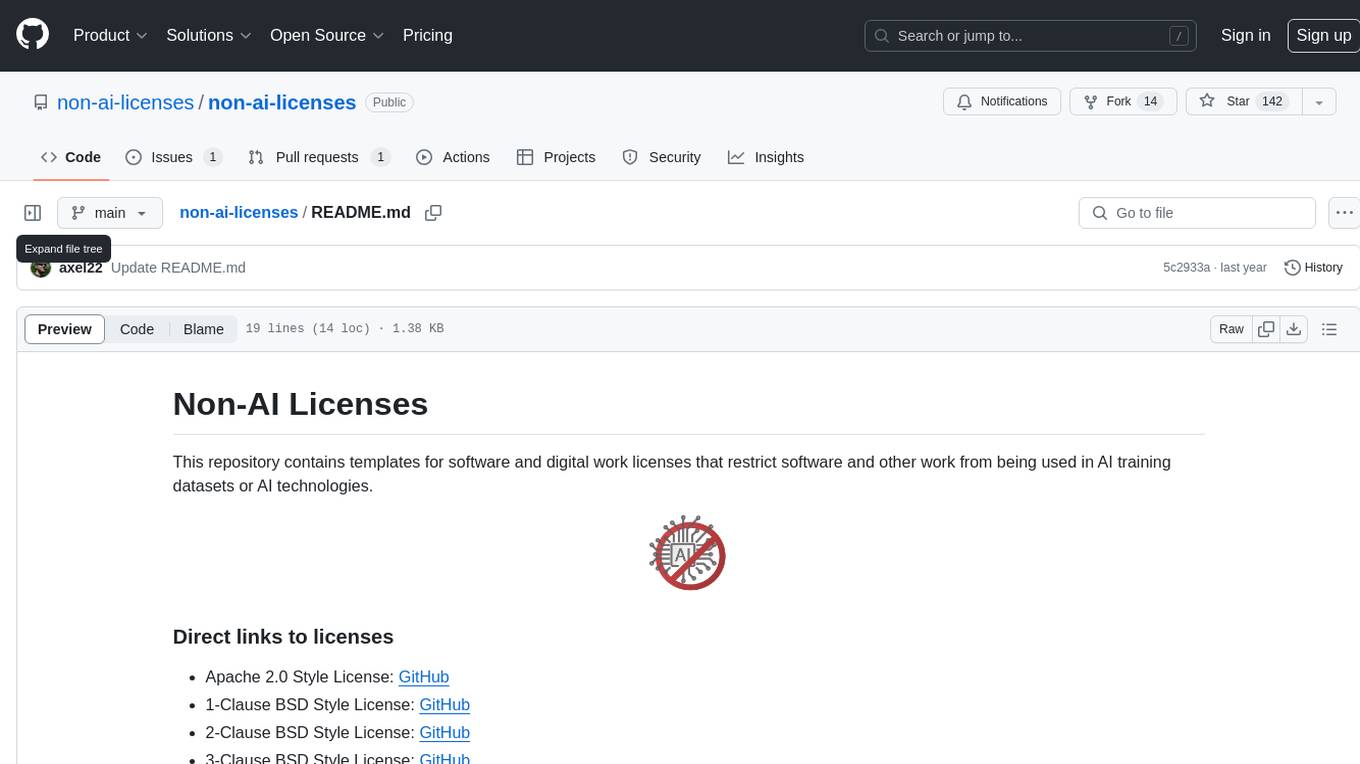Switch to the Insights tab

pyautogui.click(x=766, y=157)
